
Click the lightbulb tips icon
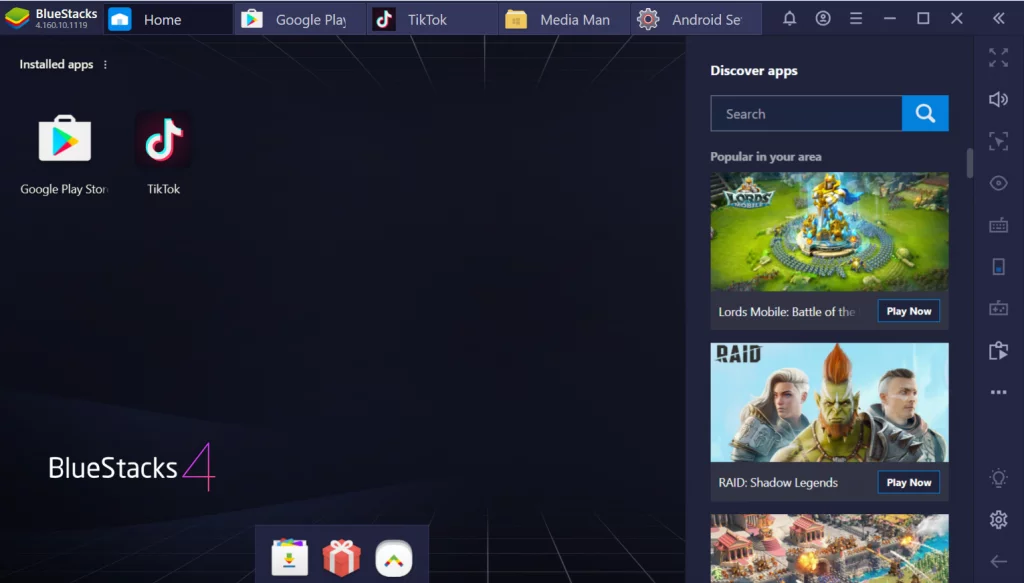[x=999, y=479]
